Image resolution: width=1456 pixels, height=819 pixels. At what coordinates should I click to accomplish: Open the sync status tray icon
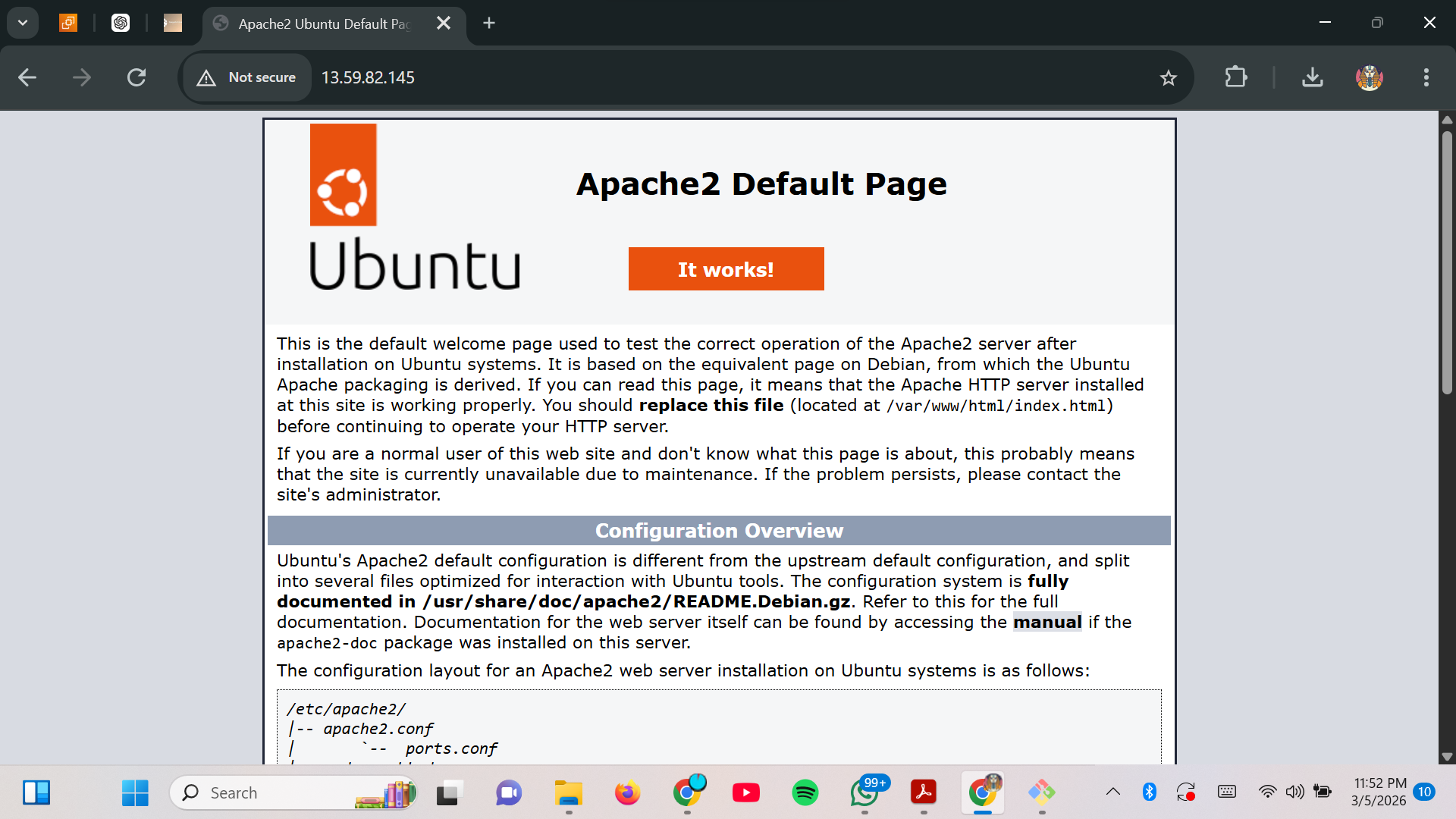point(1186,792)
